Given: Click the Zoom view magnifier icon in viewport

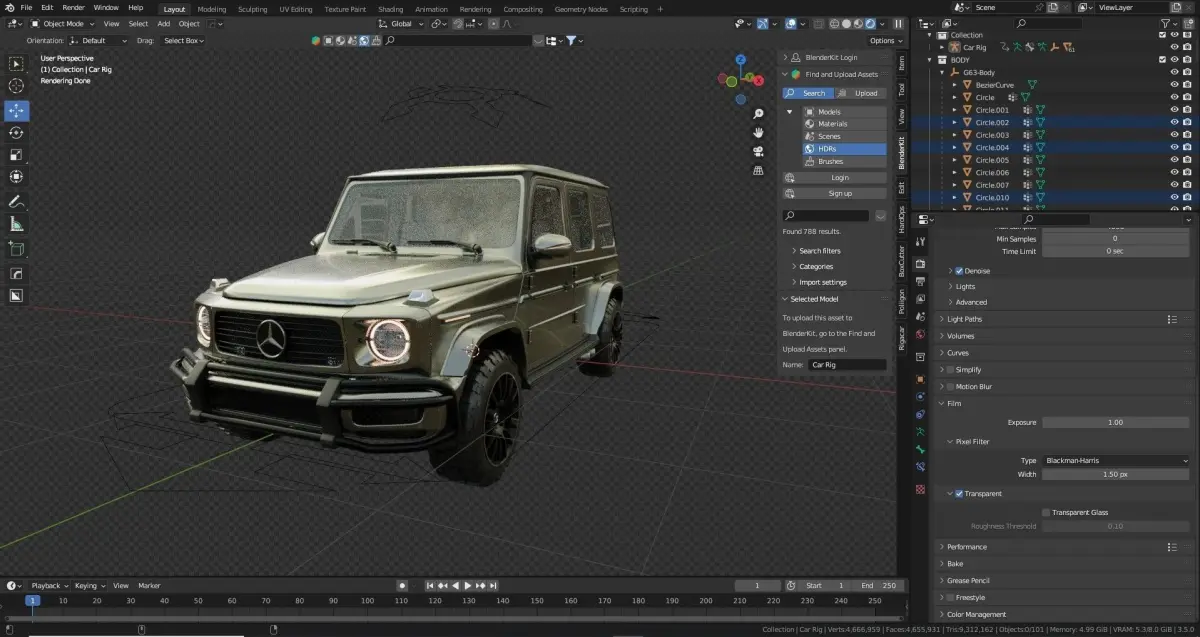Looking at the screenshot, I should click(x=759, y=113).
